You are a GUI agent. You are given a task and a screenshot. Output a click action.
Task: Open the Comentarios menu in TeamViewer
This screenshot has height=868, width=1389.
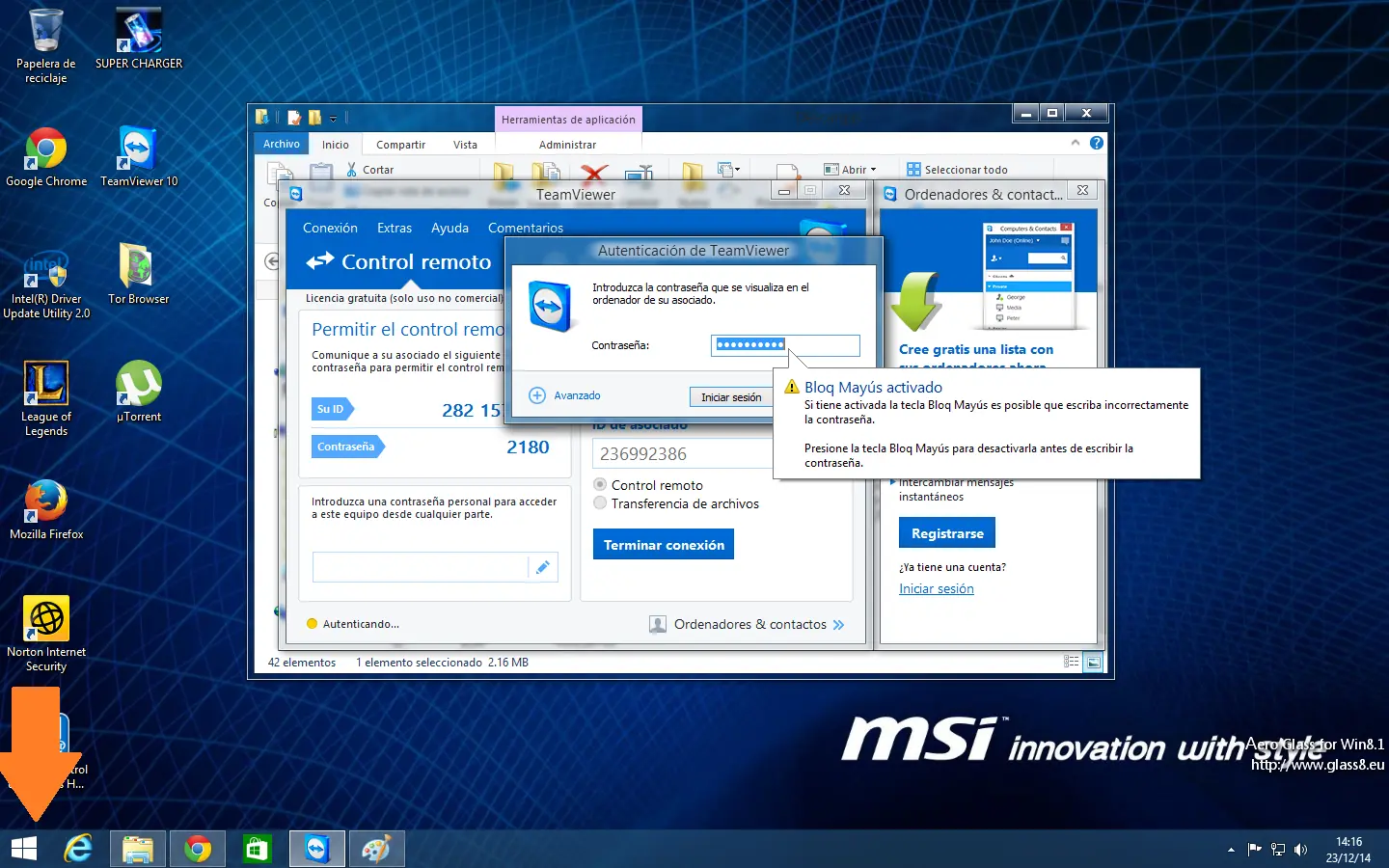[526, 228]
